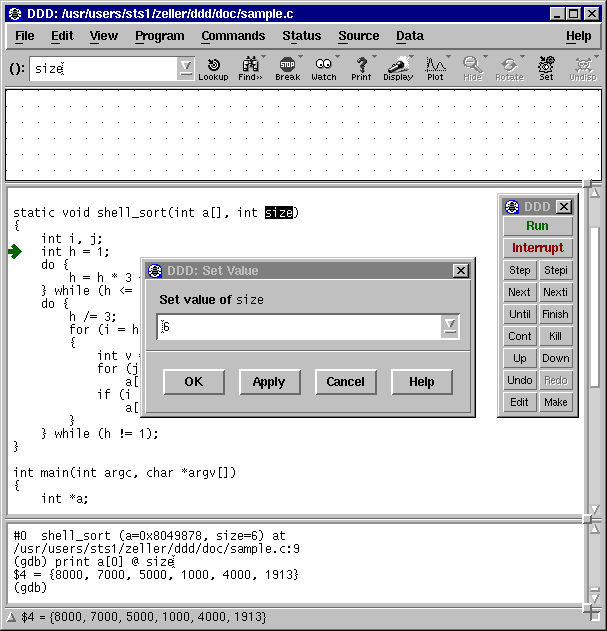The height and width of the screenshot is (631, 607).
Task: Click the Undo button in command tool
Action: click(520, 380)
